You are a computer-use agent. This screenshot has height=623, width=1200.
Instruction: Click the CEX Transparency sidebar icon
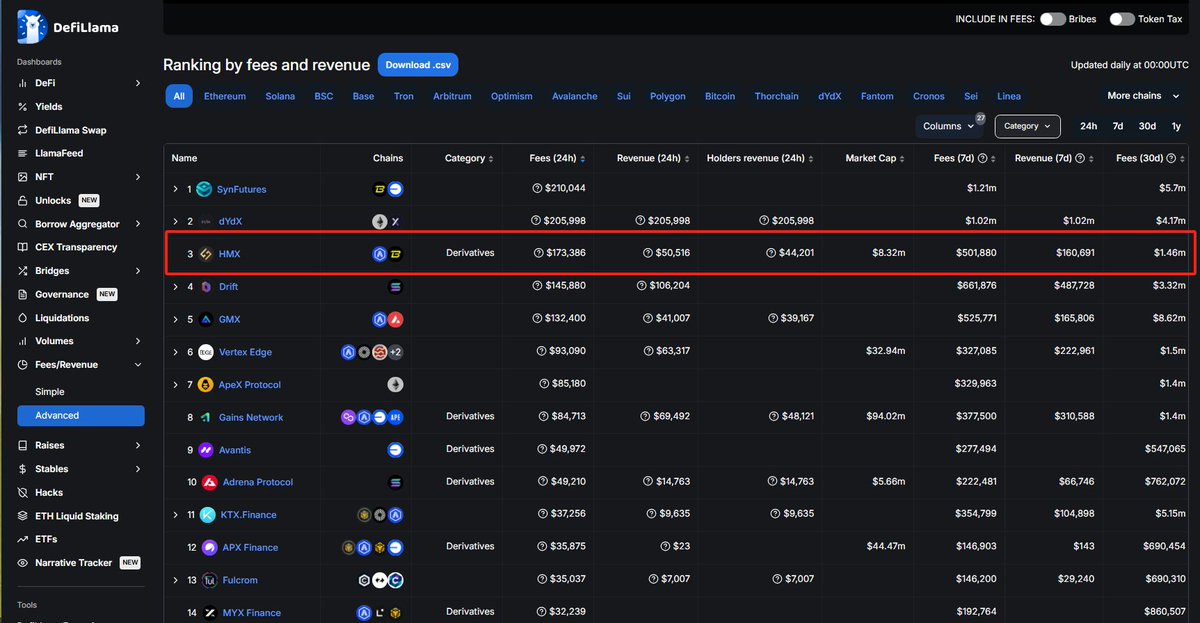pyautogui.click(x=23, y=247)
